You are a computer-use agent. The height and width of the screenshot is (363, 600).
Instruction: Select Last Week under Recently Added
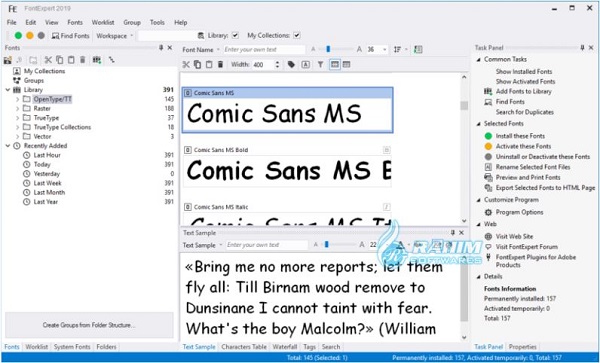pos(47,183)
